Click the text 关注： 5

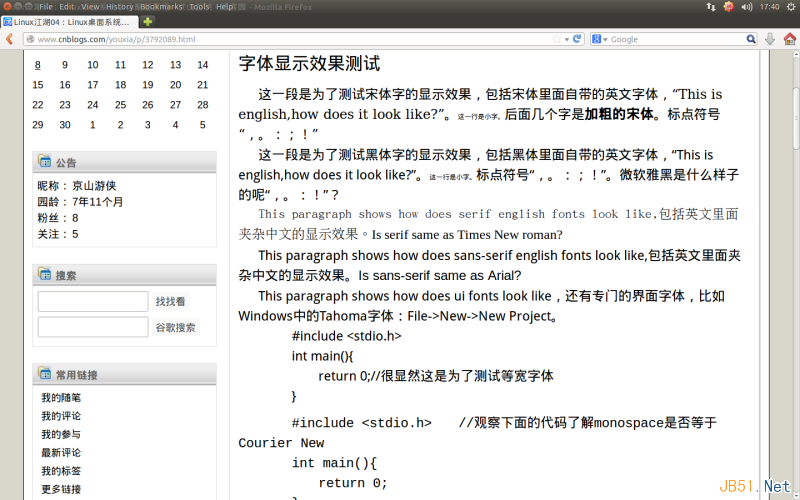click(x=58, y=234)
